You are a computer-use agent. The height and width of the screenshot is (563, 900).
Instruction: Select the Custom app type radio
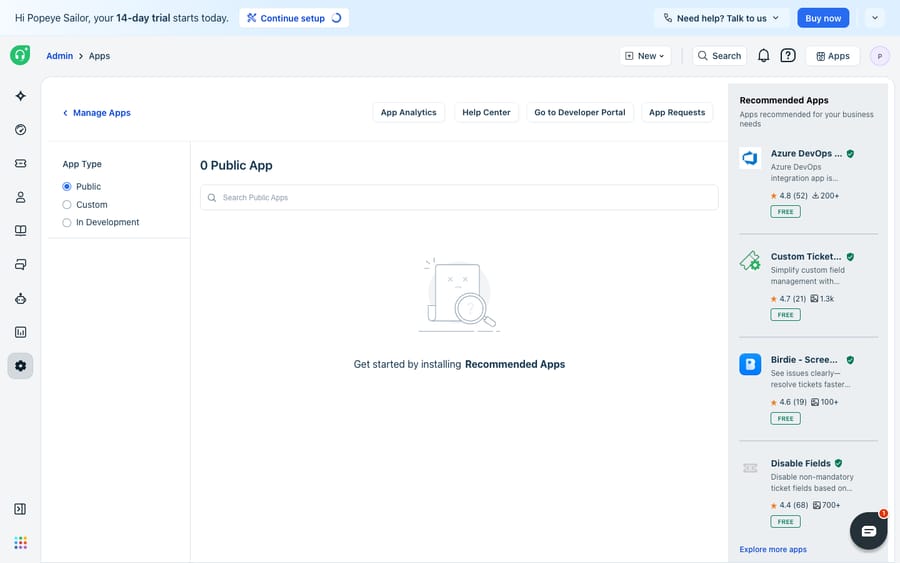point(67,205)
